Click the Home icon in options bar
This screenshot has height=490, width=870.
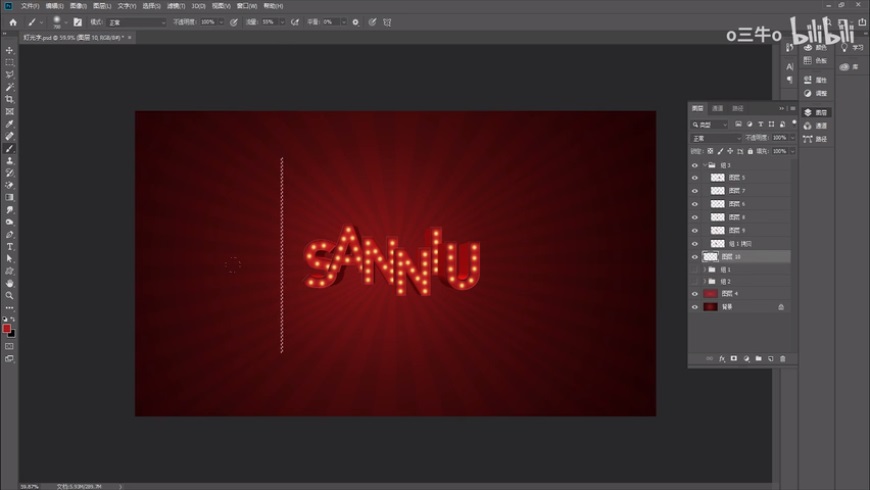click(x=13, y=21)
